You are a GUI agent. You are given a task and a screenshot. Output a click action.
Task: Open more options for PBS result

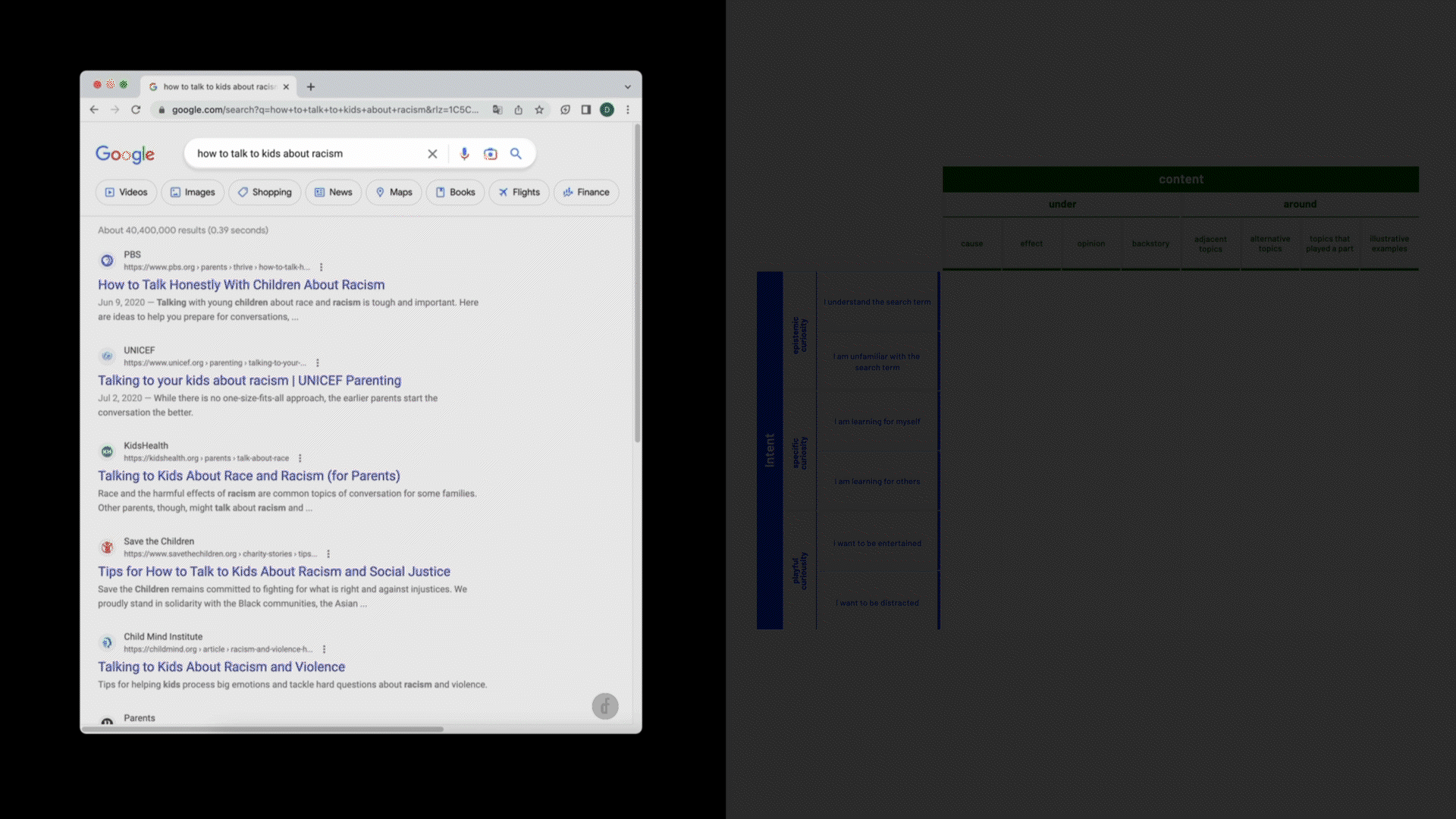(x=322, y=267)
